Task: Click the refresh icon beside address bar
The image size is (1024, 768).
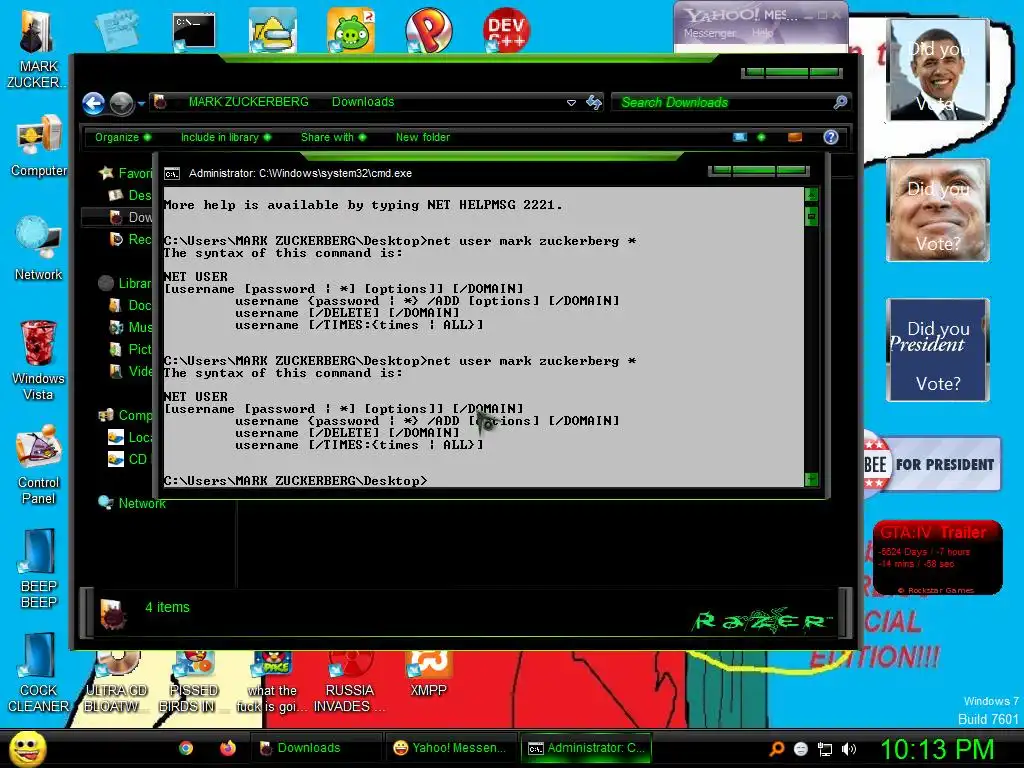Action: click(594, 103)
